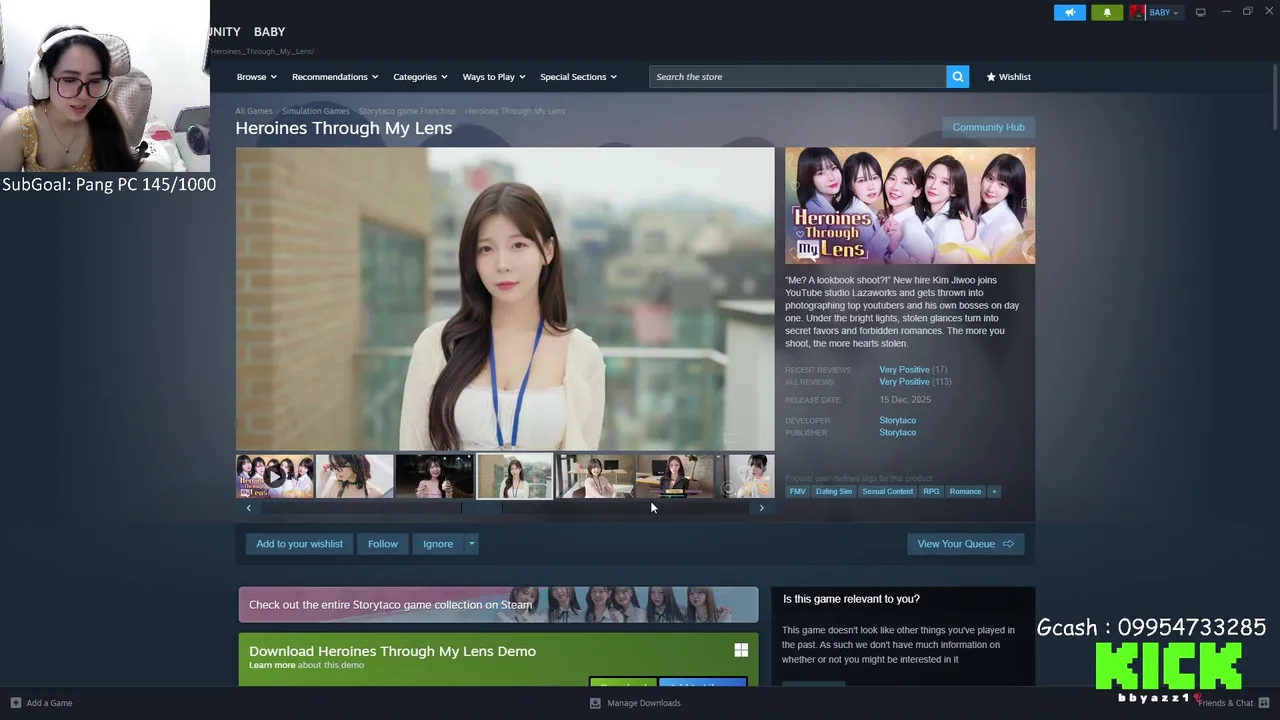This screenshot has height=720, width=1280.
Task: Click the Manage Downloads icon
Action: [595, 703]
